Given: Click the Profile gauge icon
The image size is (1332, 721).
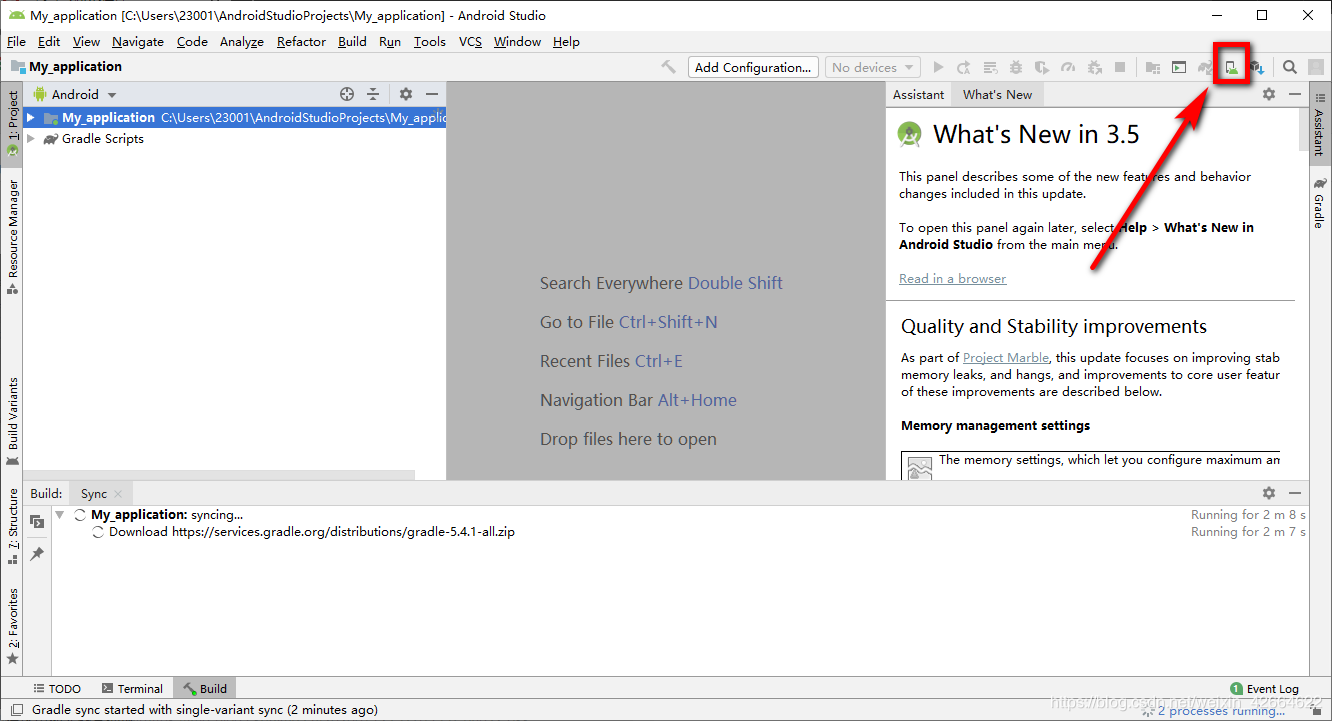Looking at the screenshot, I should point(1068,67).
